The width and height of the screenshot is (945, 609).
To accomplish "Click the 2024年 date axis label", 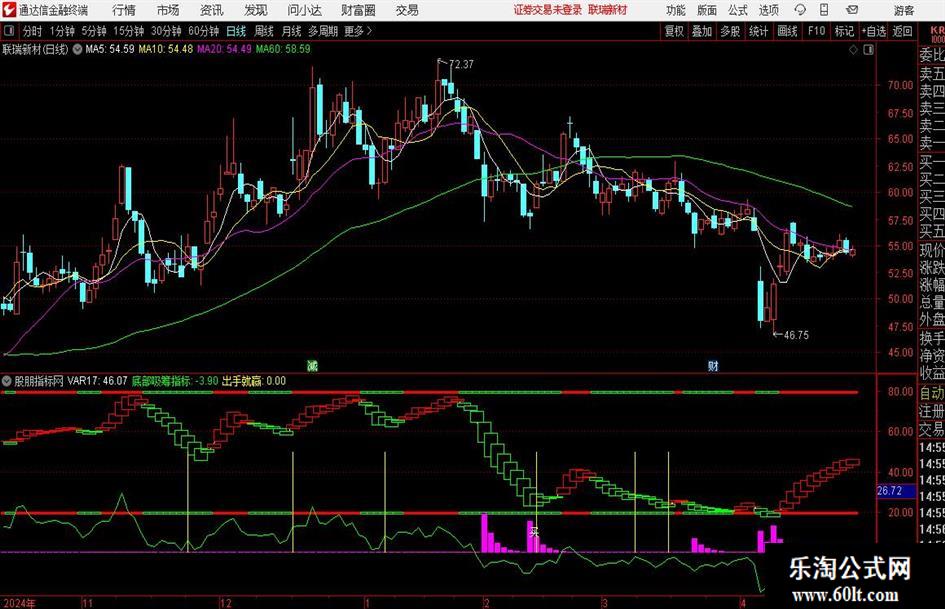I will 20,603.
